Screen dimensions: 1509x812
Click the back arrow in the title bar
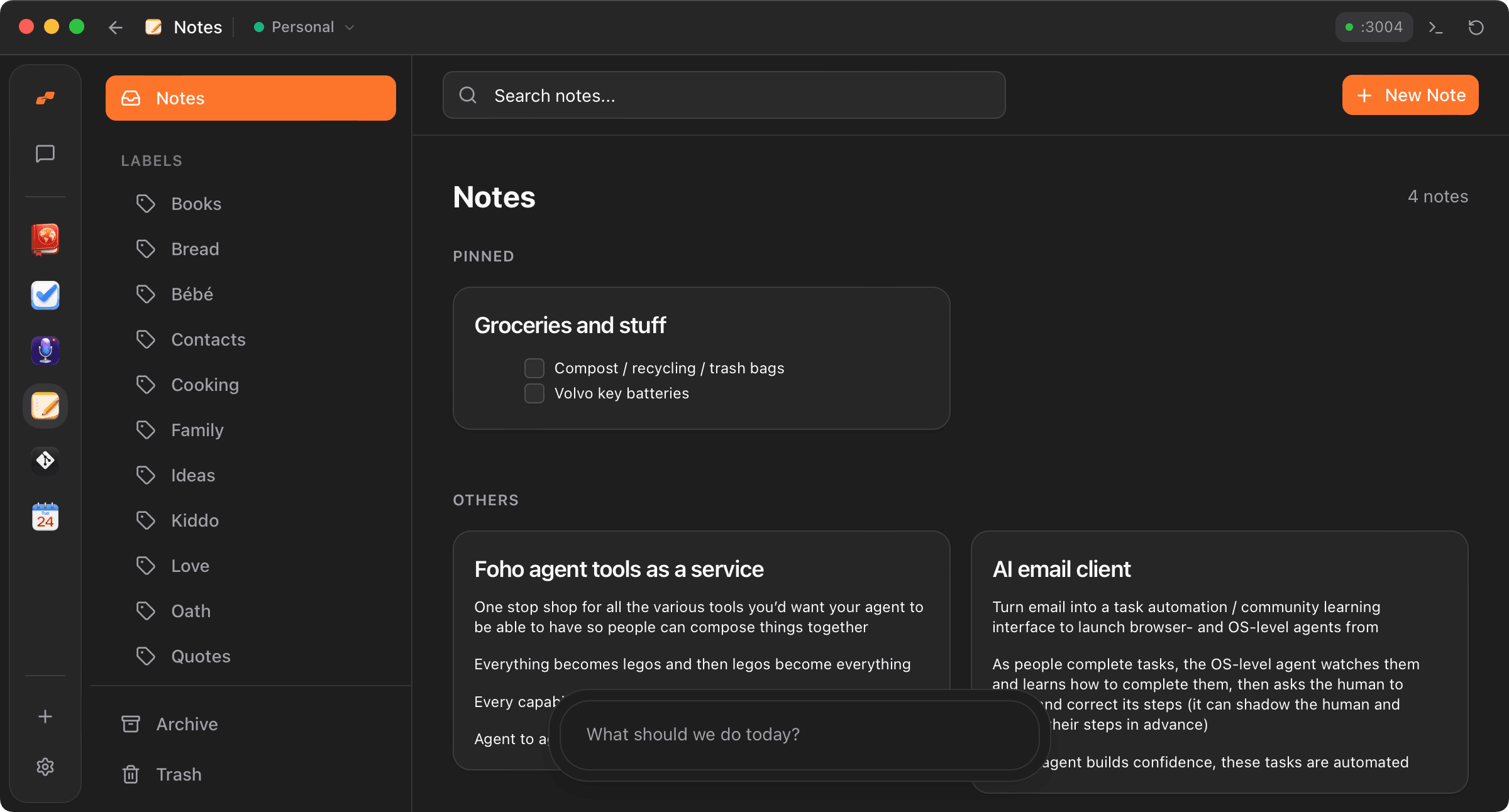pyautogui.click(x=116, y=27)
